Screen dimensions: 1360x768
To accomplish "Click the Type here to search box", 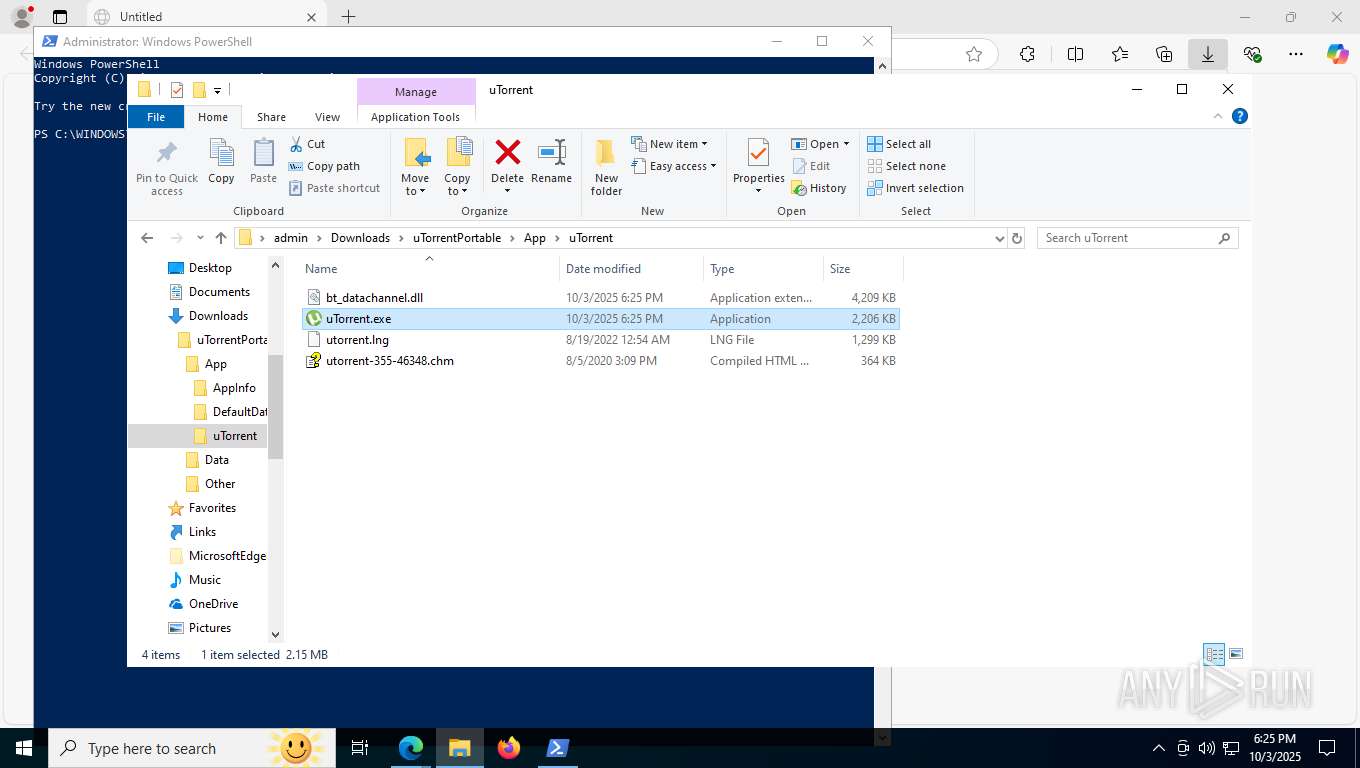I will click(x=192, y=748).
